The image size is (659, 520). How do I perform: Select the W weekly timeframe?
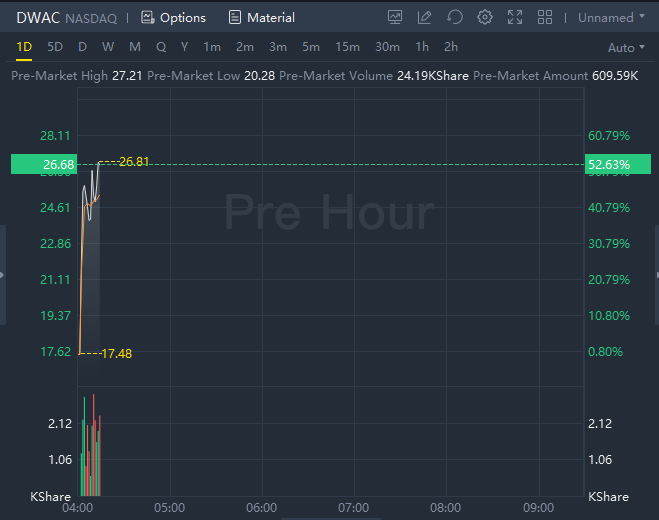(x=108, y=47)
